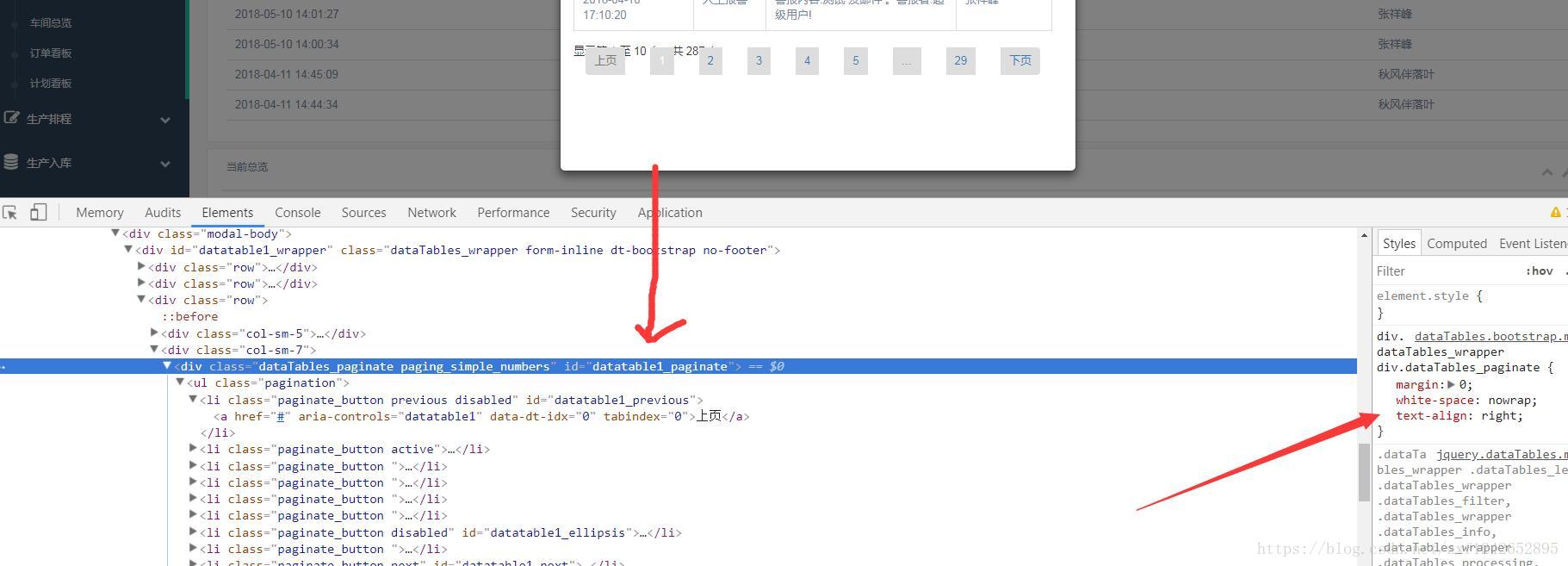Click the styles Filter input field
The width and height of the screenshot is (1568, 566).
pos(1447,271)
